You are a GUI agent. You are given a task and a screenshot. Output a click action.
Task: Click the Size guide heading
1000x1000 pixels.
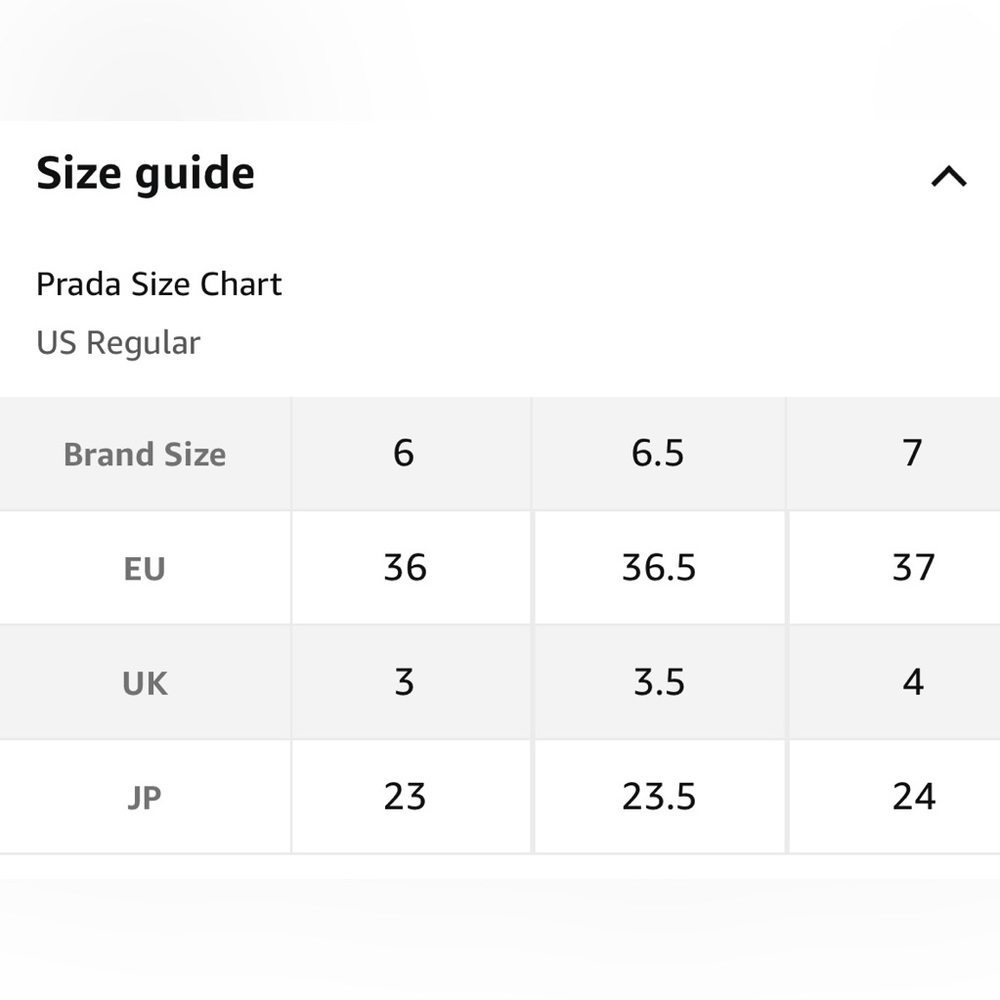[146, 173]
